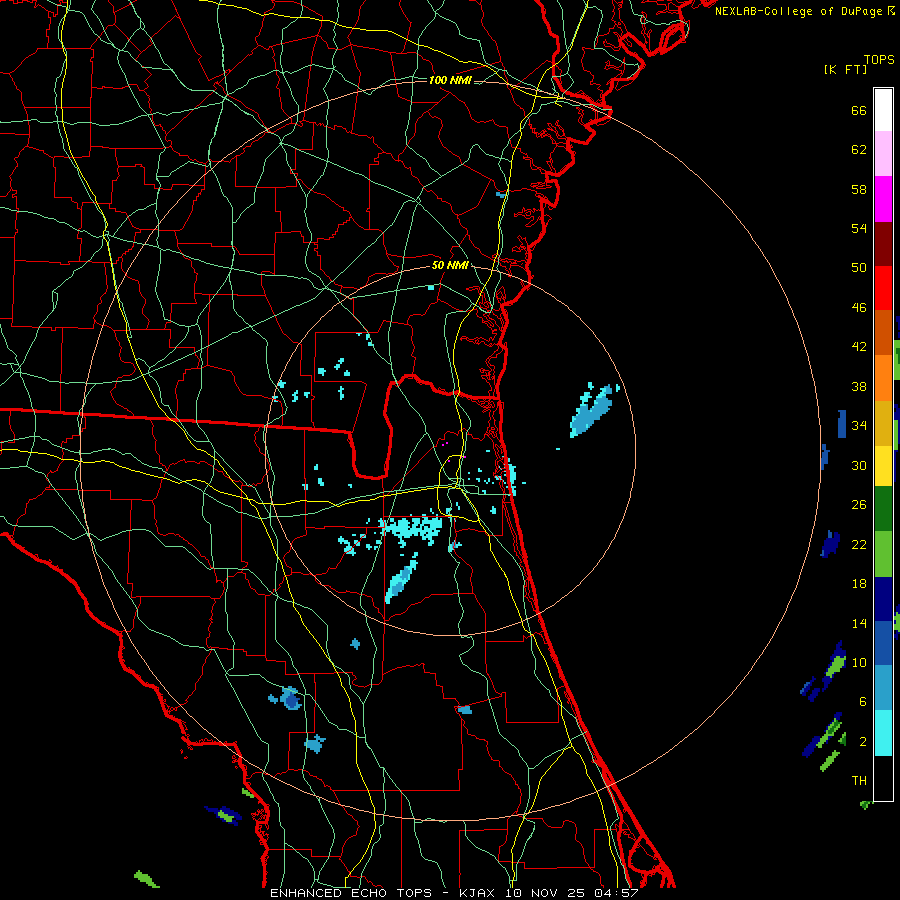Screen dimensions: 900x900
Task: Click the "TOPS" legend title
Action: tap(879, 59)
